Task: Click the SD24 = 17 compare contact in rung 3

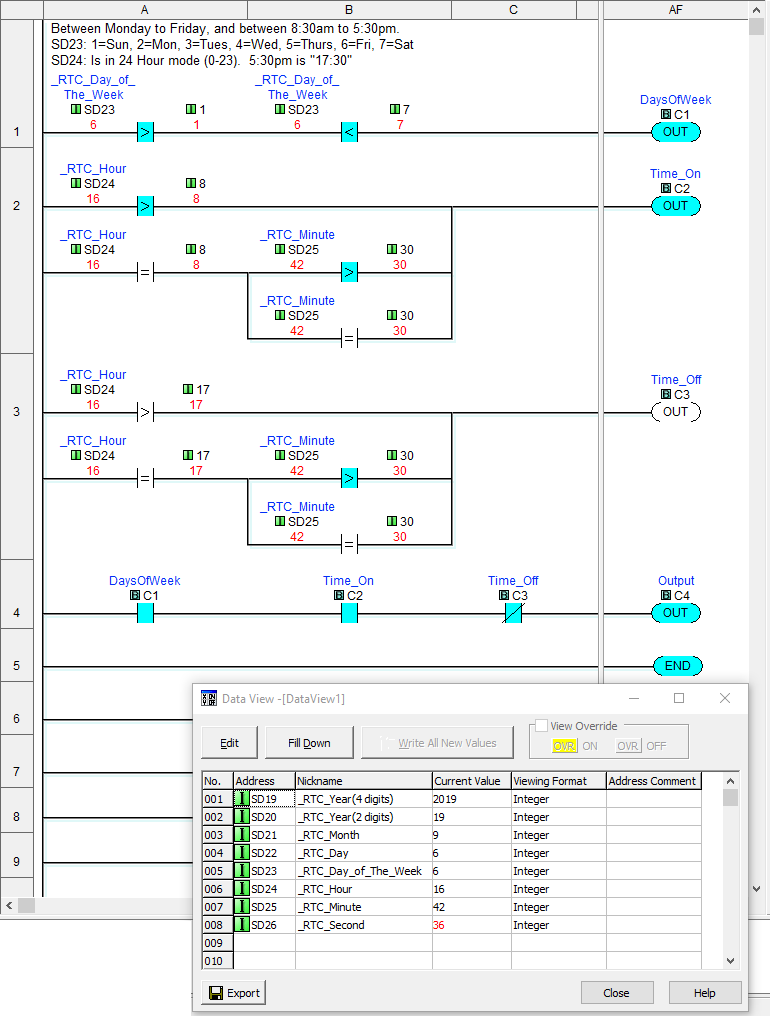Action: (145, 478)
